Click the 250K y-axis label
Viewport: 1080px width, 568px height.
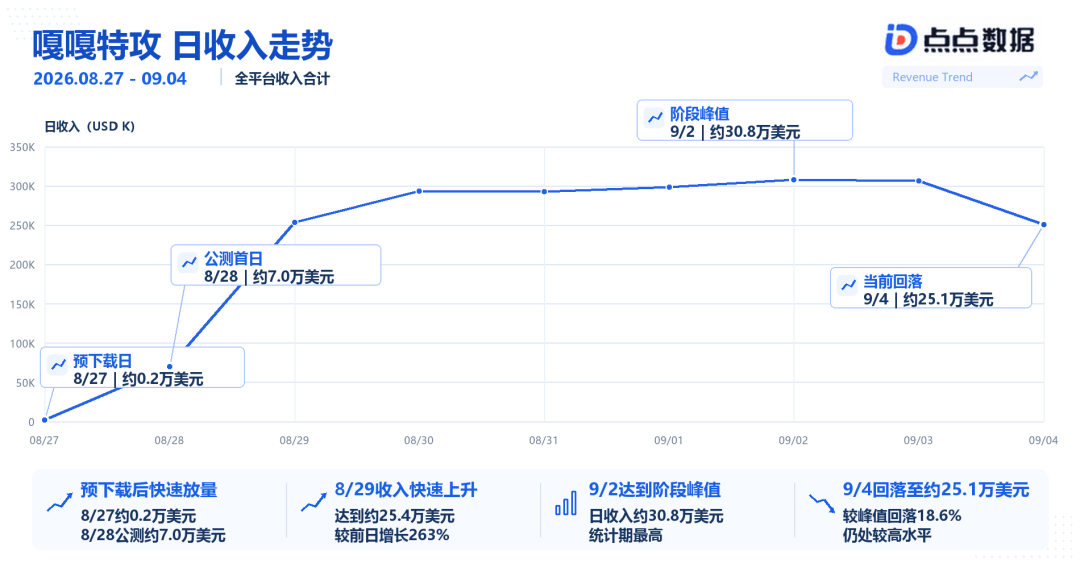[x=22, y=226]
